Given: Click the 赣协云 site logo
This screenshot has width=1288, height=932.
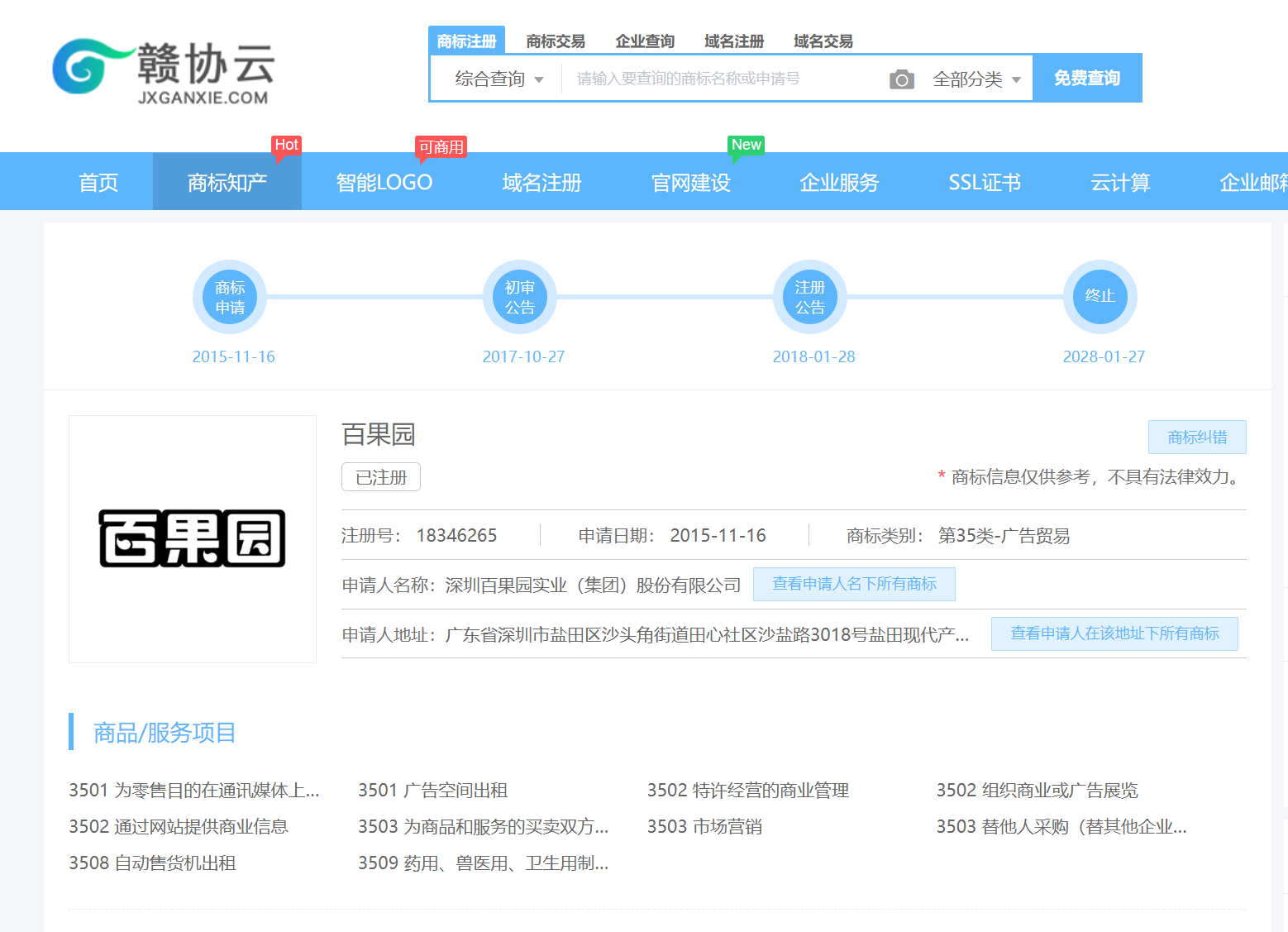Looking at the screenshot, I should click(x=164, y=70).
